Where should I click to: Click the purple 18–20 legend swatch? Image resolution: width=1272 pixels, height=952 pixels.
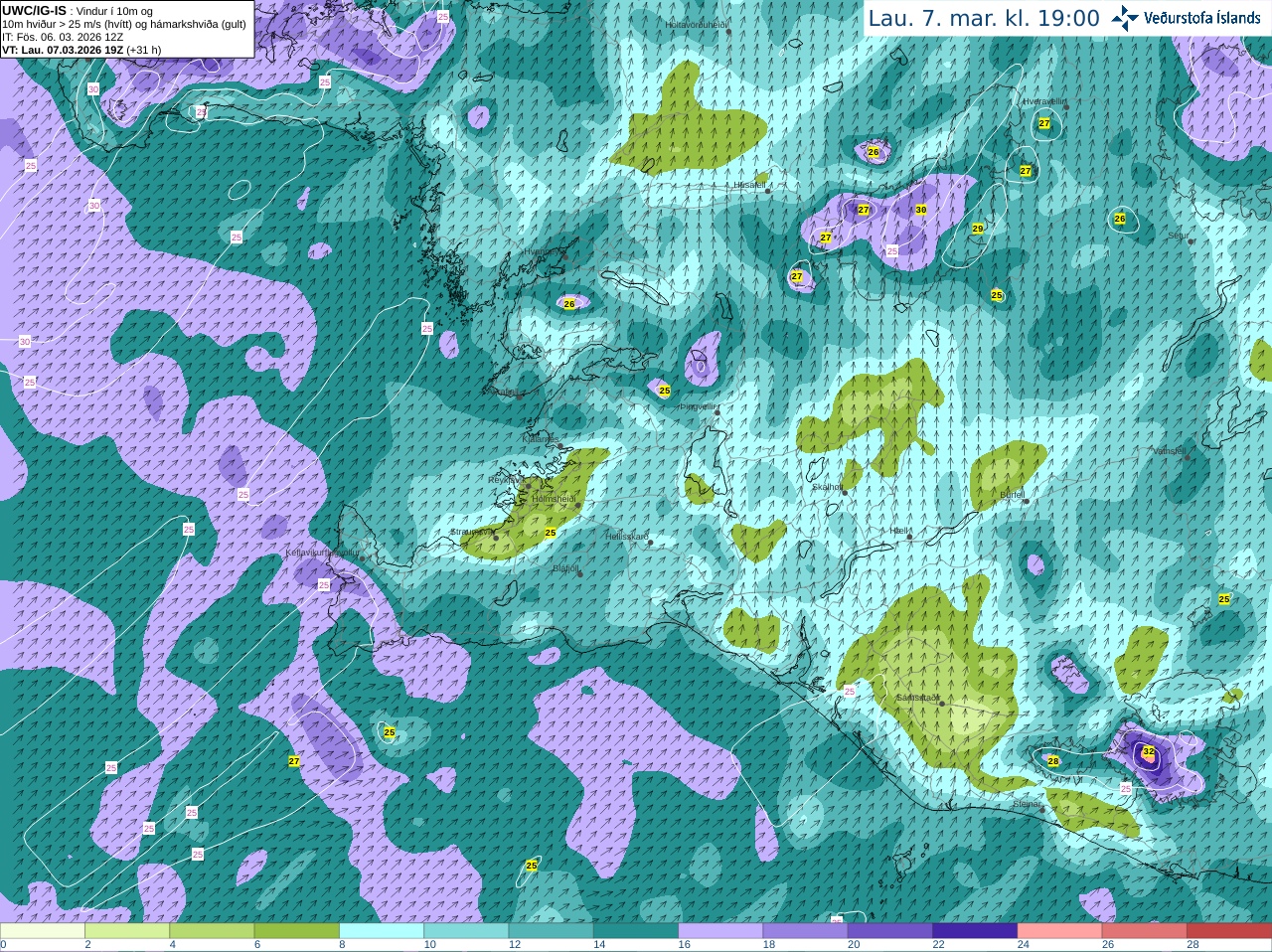point(806,931)
